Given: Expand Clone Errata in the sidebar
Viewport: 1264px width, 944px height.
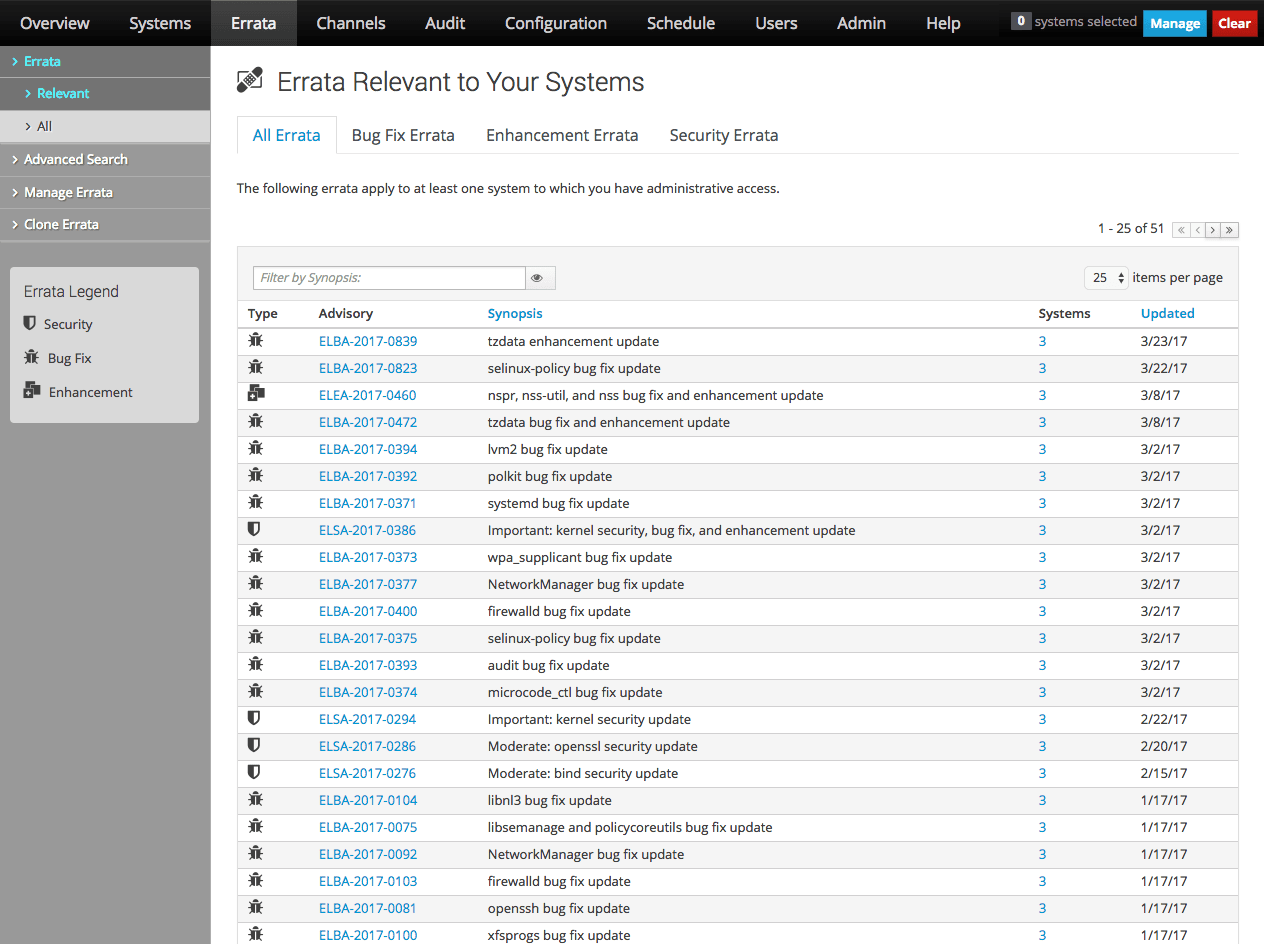Looking at the screenshot, I should (x=105, y=224).
